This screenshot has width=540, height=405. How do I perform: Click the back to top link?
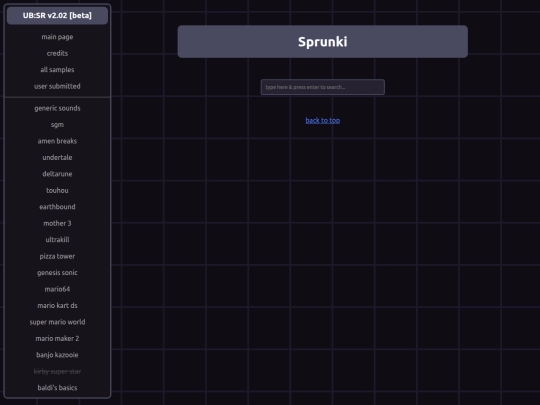pos(323,120)
